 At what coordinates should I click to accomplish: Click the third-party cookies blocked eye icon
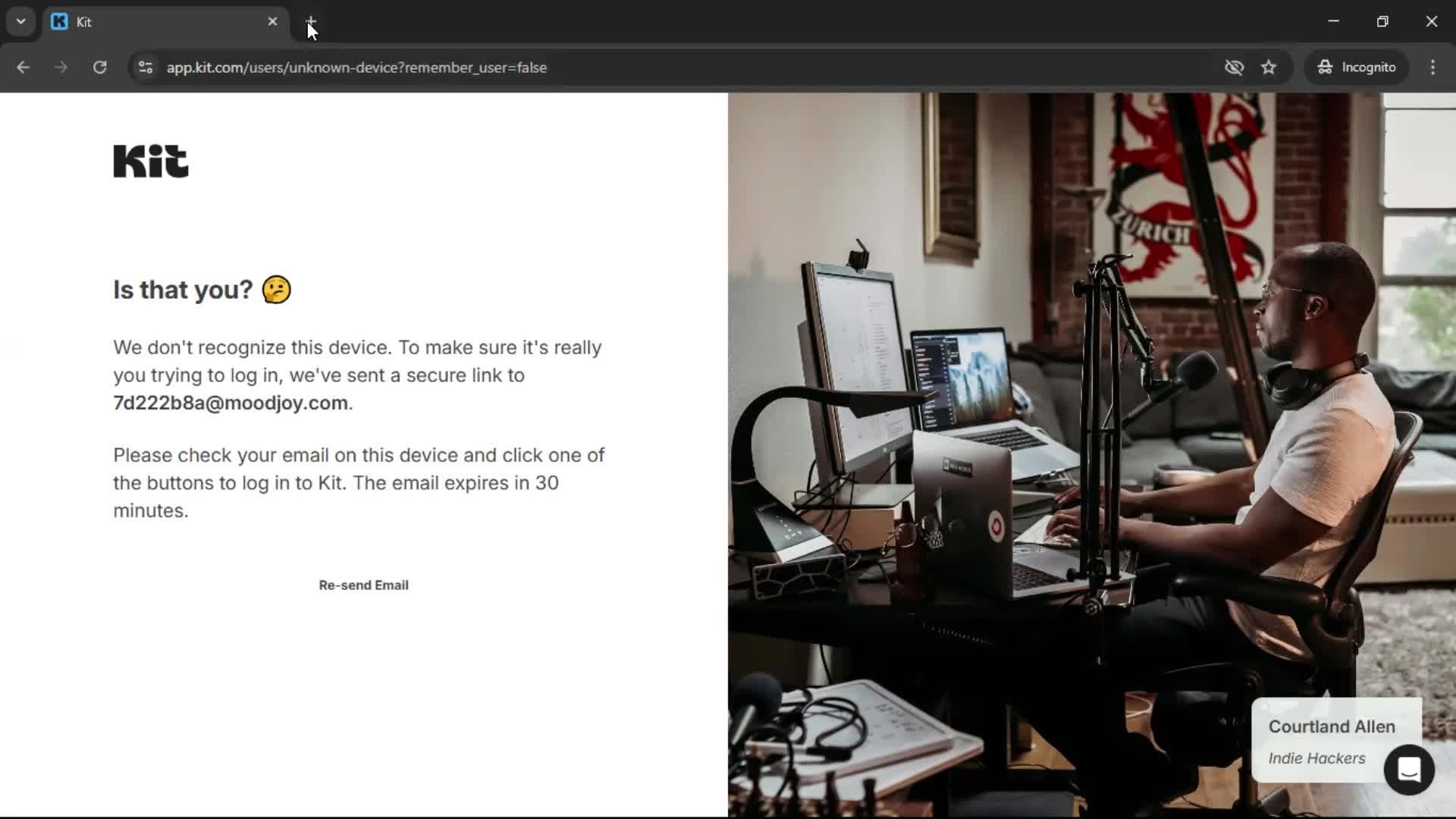click(x=1234, y=67)
